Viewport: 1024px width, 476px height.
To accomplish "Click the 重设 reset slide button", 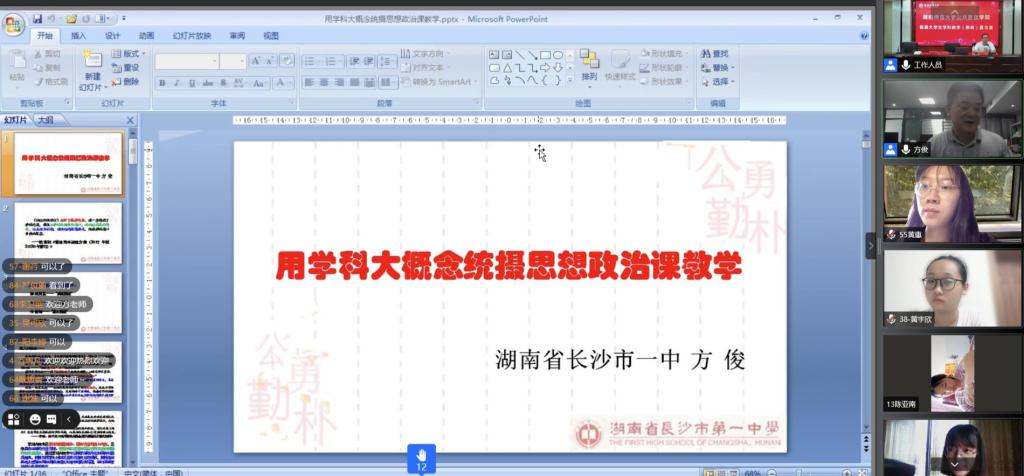I will tap(126, 67).
